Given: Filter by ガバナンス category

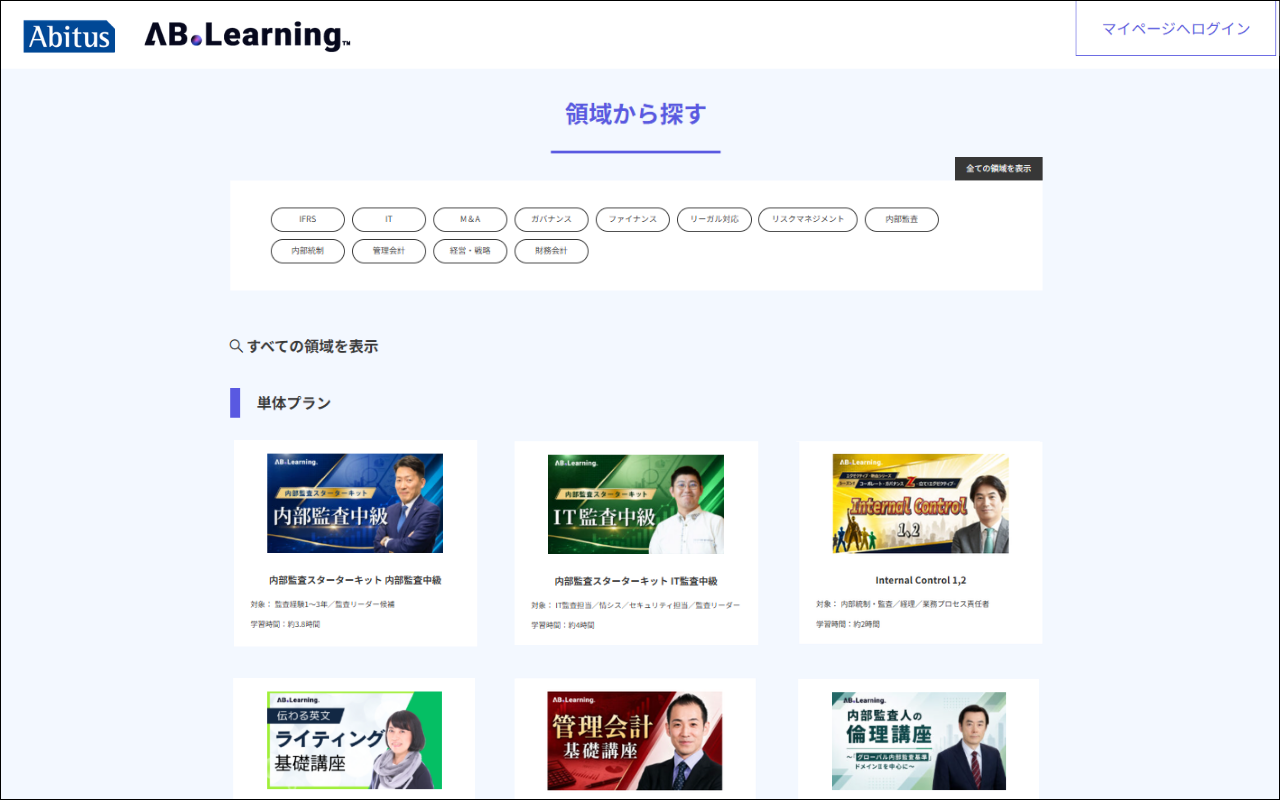Looking at the screenshot, I should [x=551, y=219].
